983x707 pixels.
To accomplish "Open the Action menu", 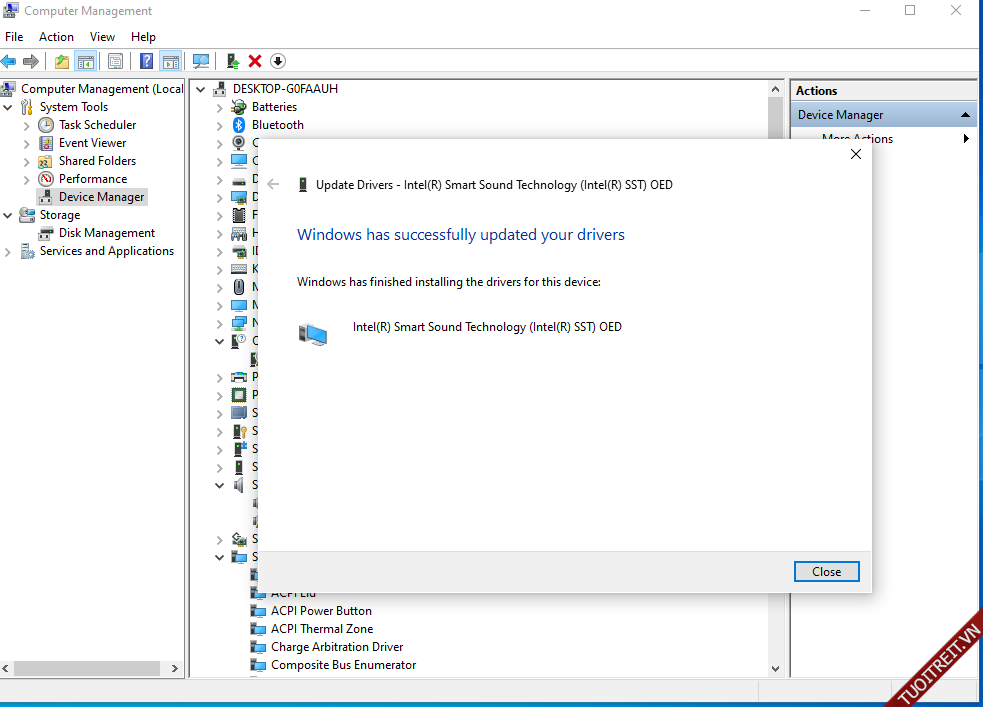I will pyautogui.click(x=56, y=37).
